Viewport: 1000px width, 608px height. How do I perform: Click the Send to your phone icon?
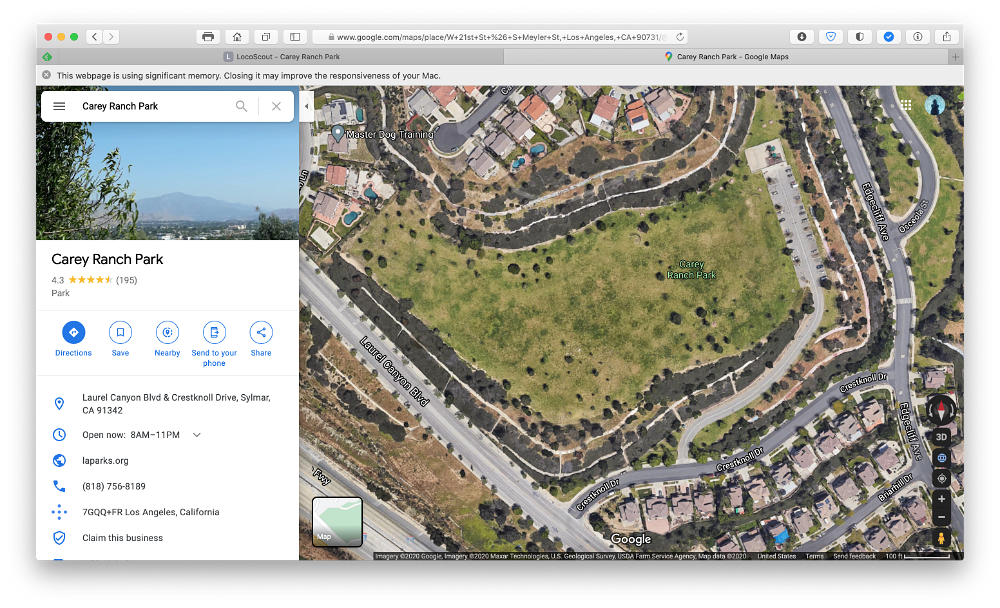pos(214,332)
